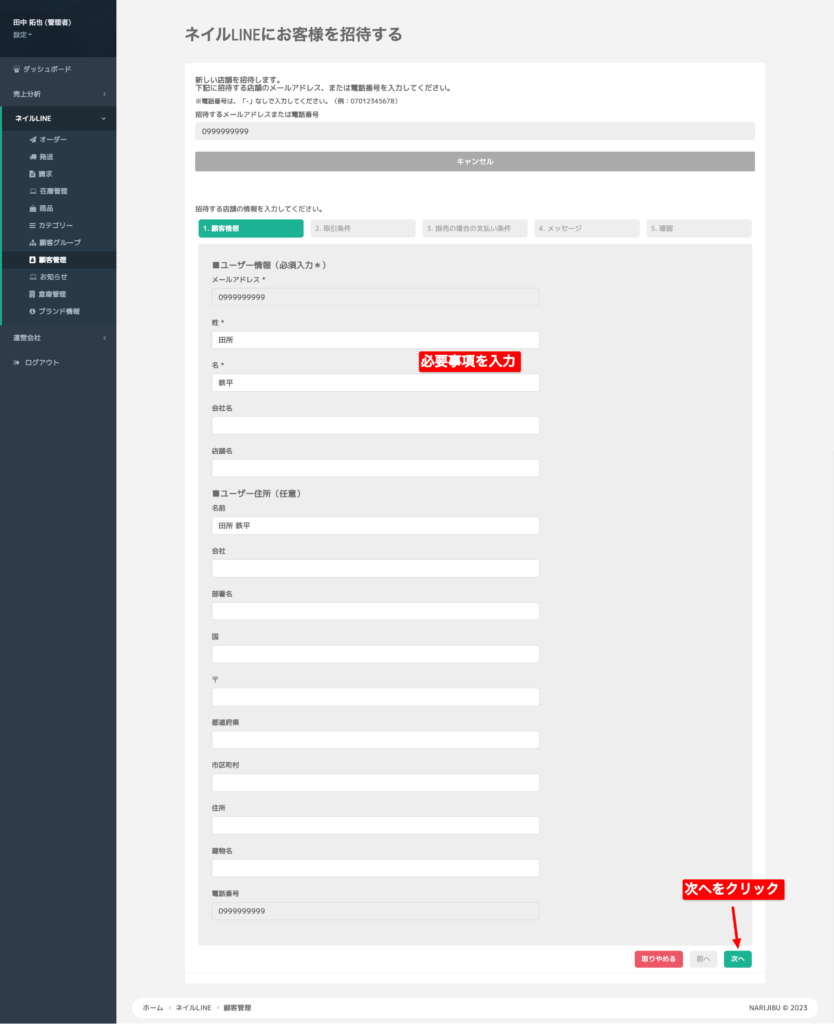Click the green 次へ button

737,959
